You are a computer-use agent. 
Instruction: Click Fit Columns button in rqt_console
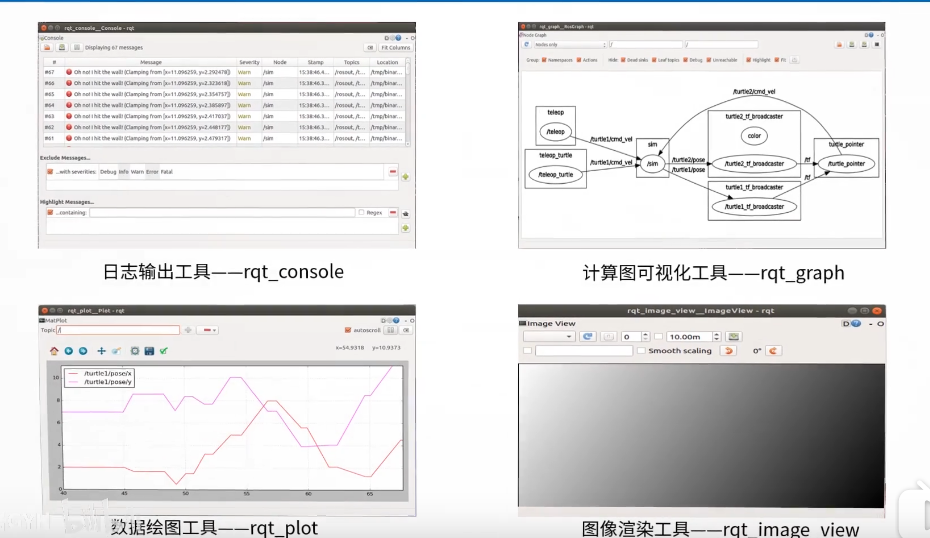click(x=396, y=47)
